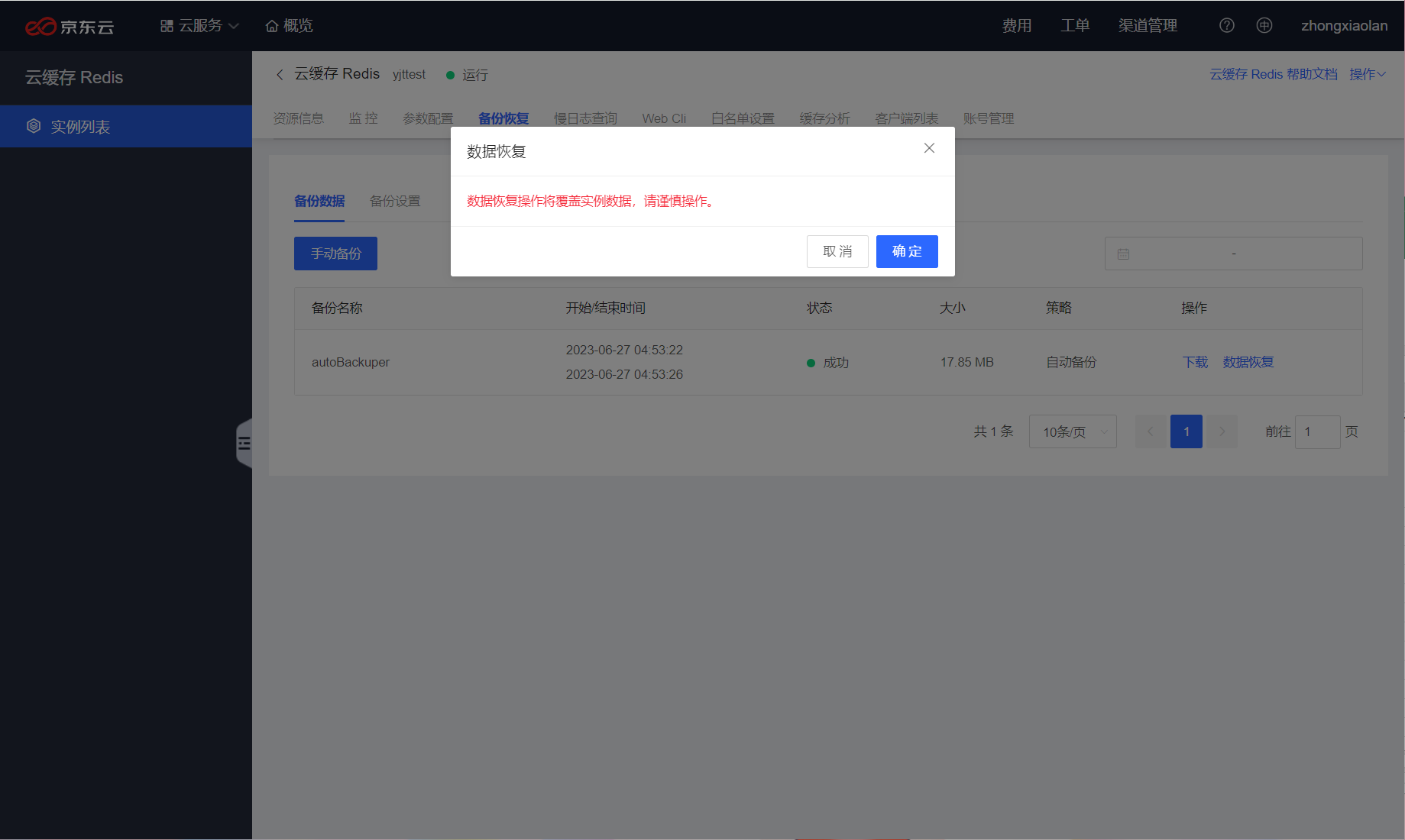The width and height of the screenshot is (1405, 840).
Task: Click the 成功 status cell
Action: coord(828,363)
